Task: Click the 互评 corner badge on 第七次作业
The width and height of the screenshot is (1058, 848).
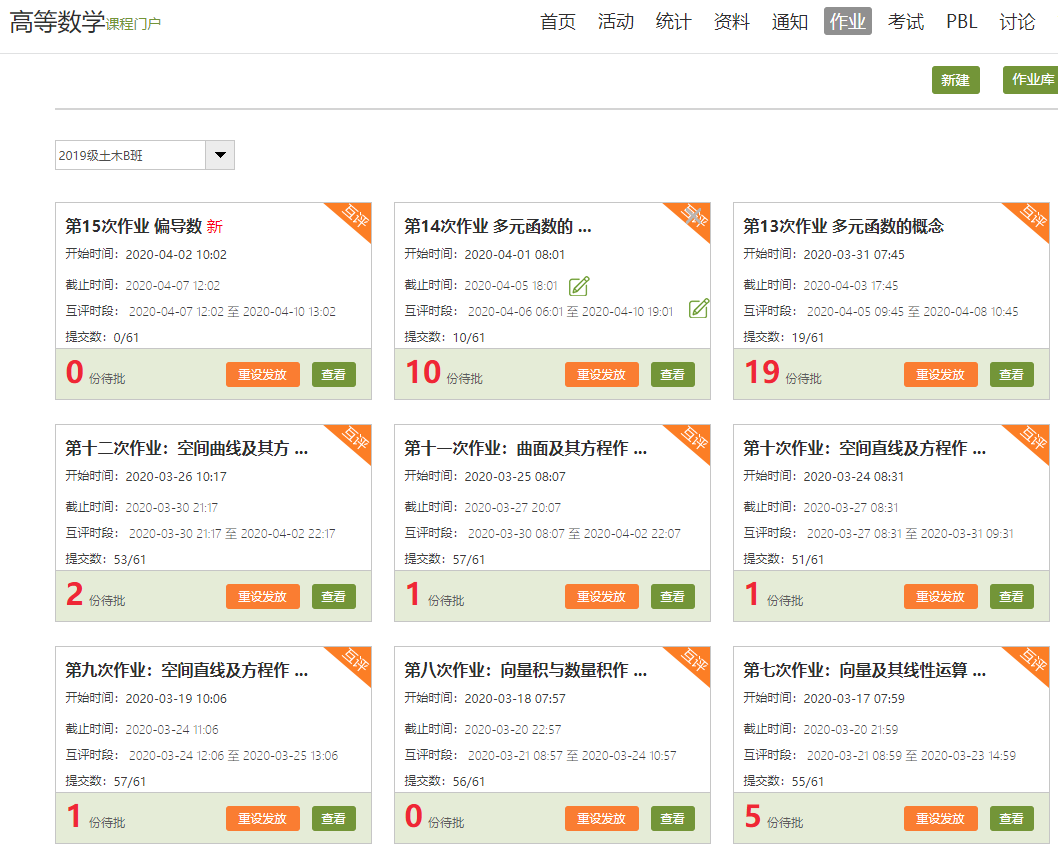Action: coord(1032,662)
